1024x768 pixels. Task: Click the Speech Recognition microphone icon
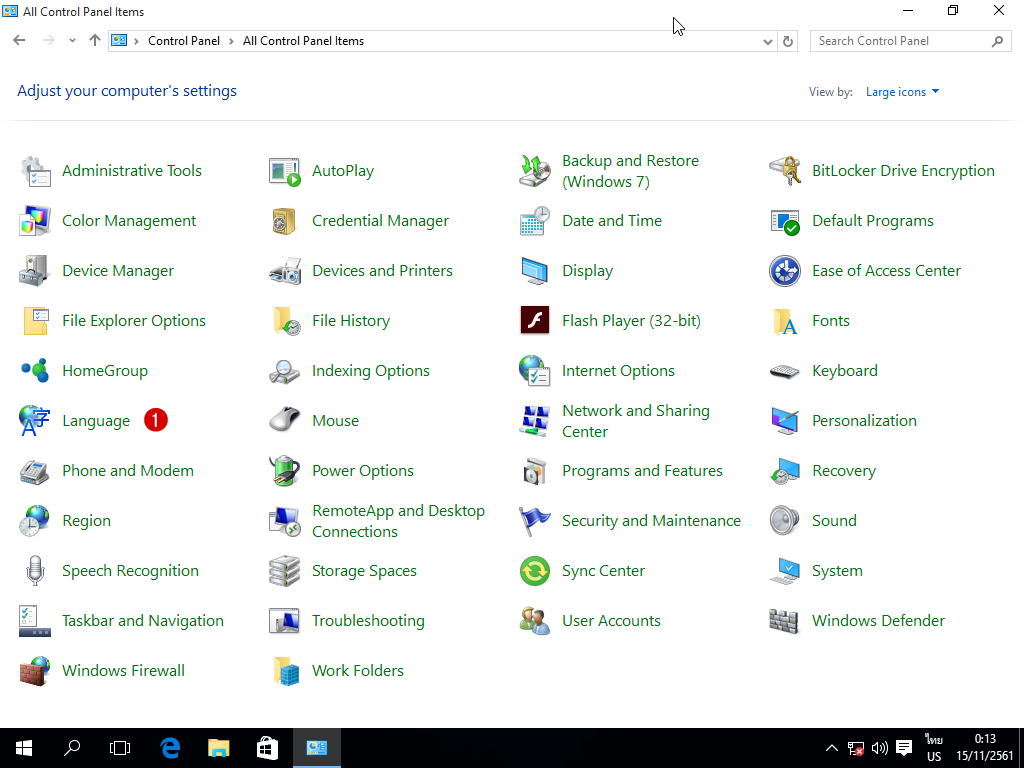pos(35,571)
